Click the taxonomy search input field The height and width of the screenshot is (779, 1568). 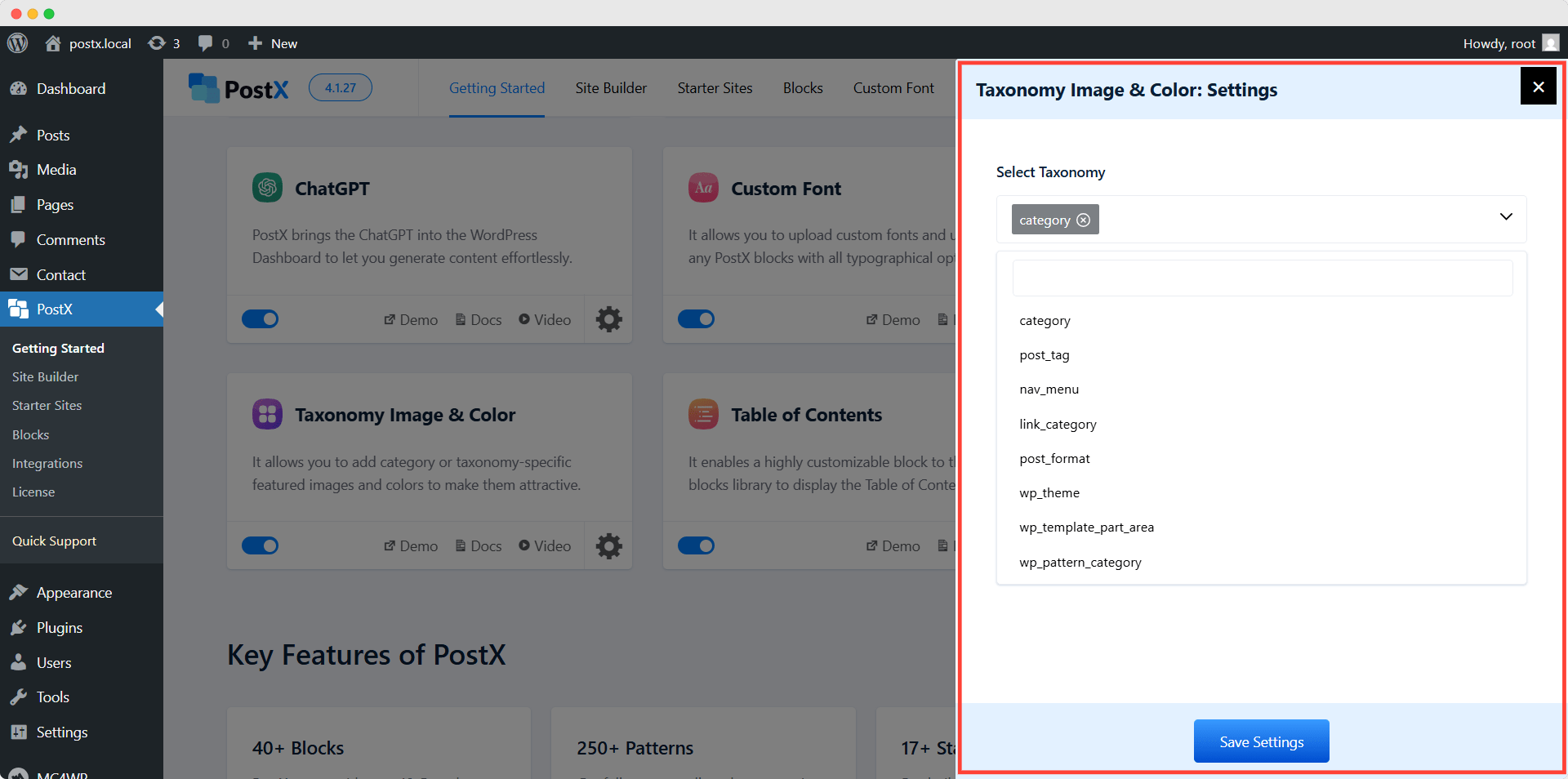click(1263, 278)
